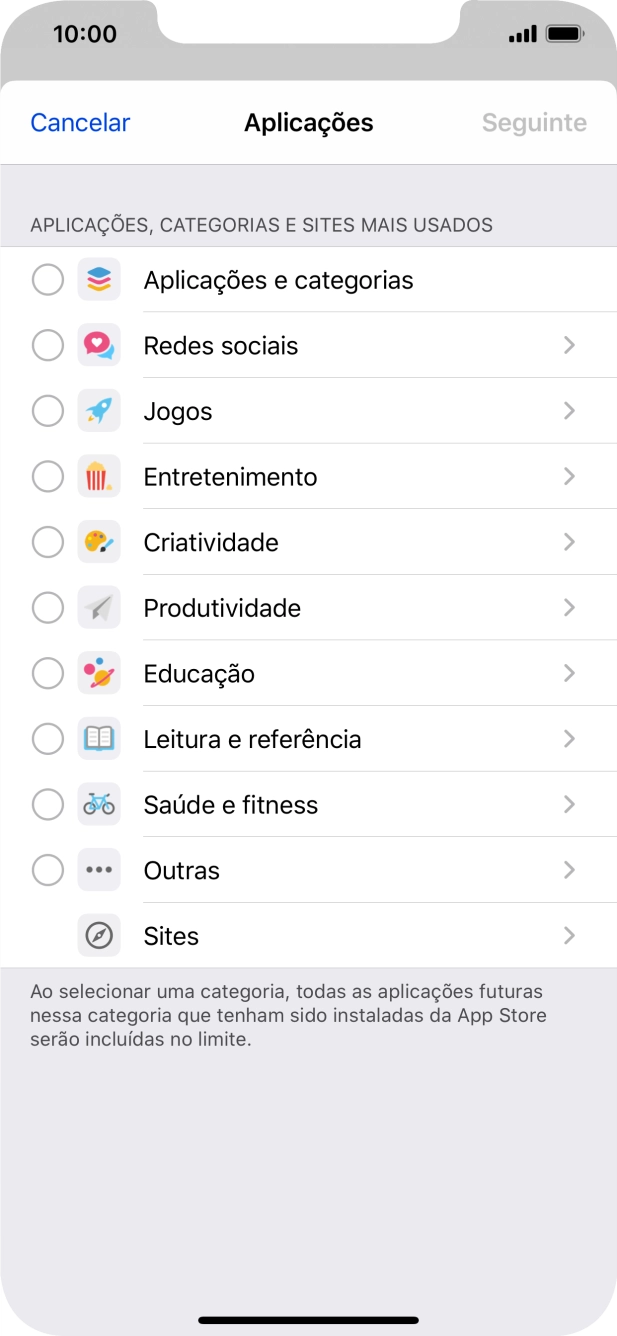
Task: Select the Aplicações e categorias radio button
Action: coord(47,279)
